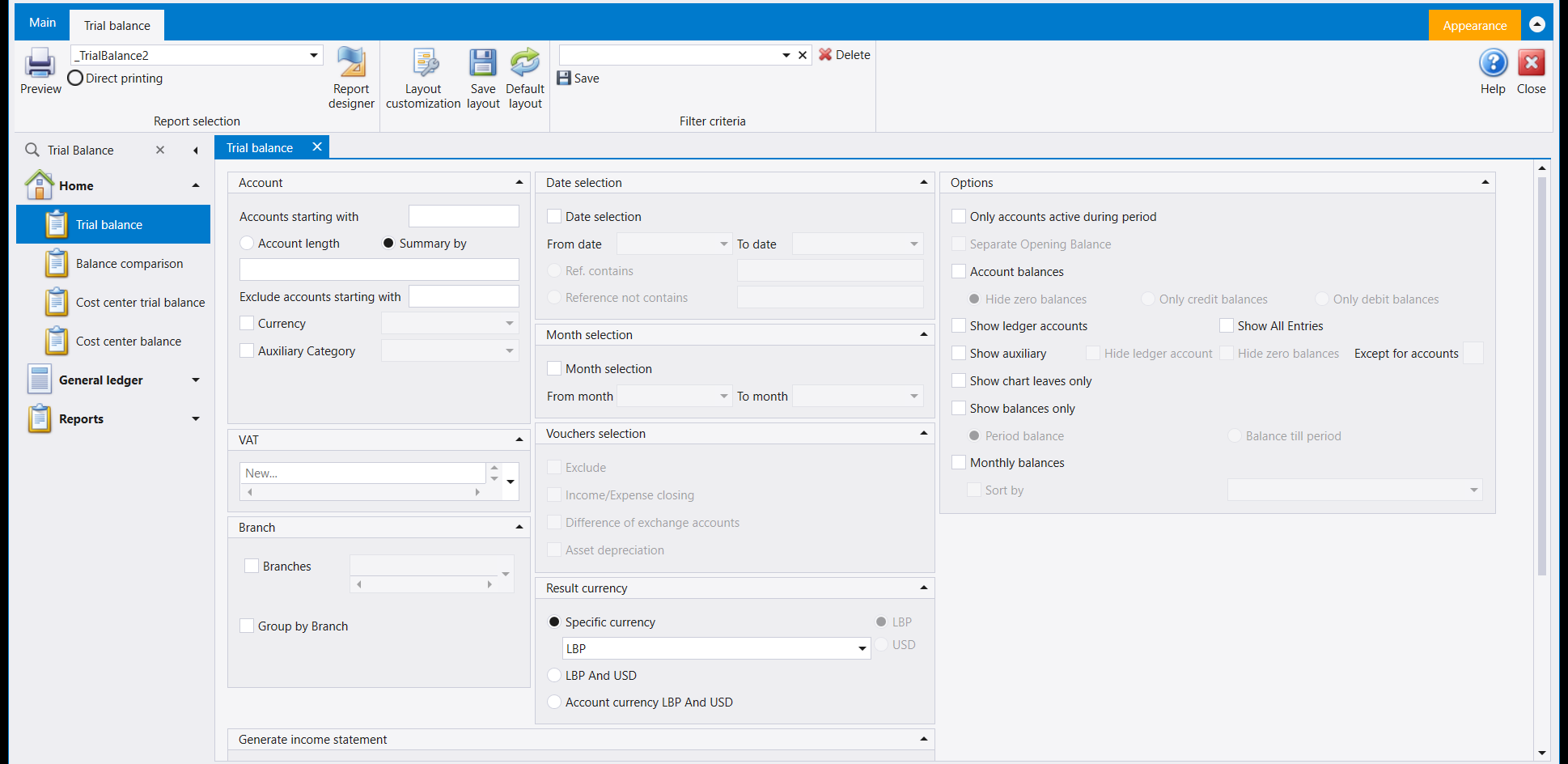Open the filter criteria dropdown
This screenshot has height=764, width=1568.
pos(786,55)
